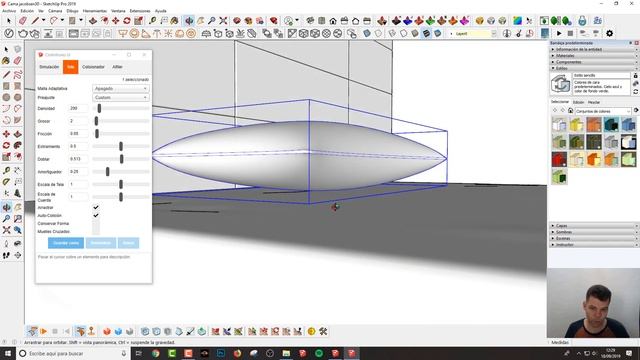Switch to the Colisionador tab

(x=93, y=67)
